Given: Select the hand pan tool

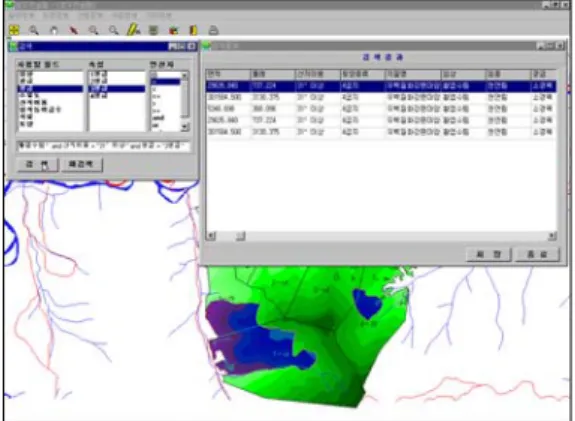Looking at the screenshot, I should (54, 30).
